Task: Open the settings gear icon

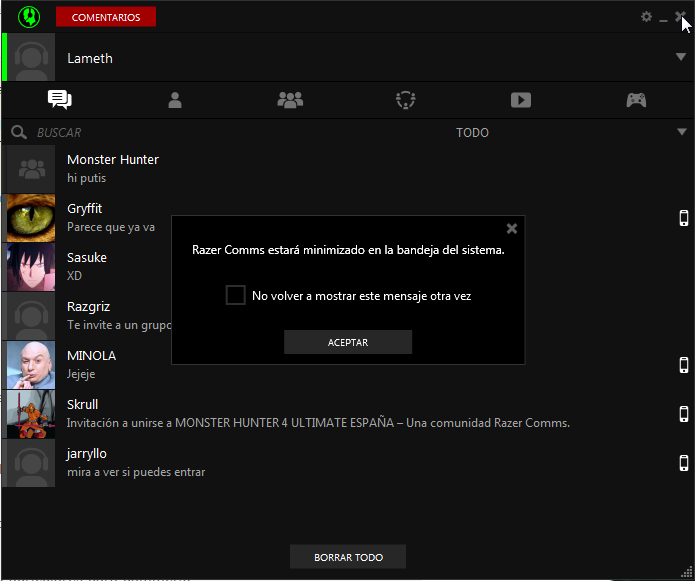Action: pos(646,17)
